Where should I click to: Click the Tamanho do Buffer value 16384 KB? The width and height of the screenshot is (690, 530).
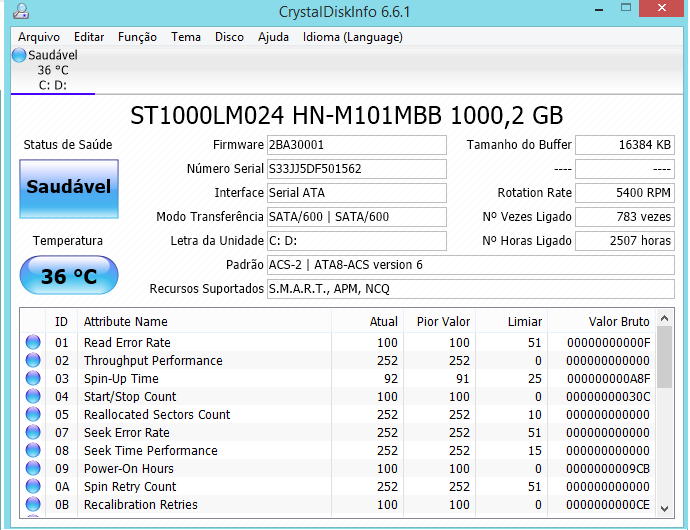(625, 145)
